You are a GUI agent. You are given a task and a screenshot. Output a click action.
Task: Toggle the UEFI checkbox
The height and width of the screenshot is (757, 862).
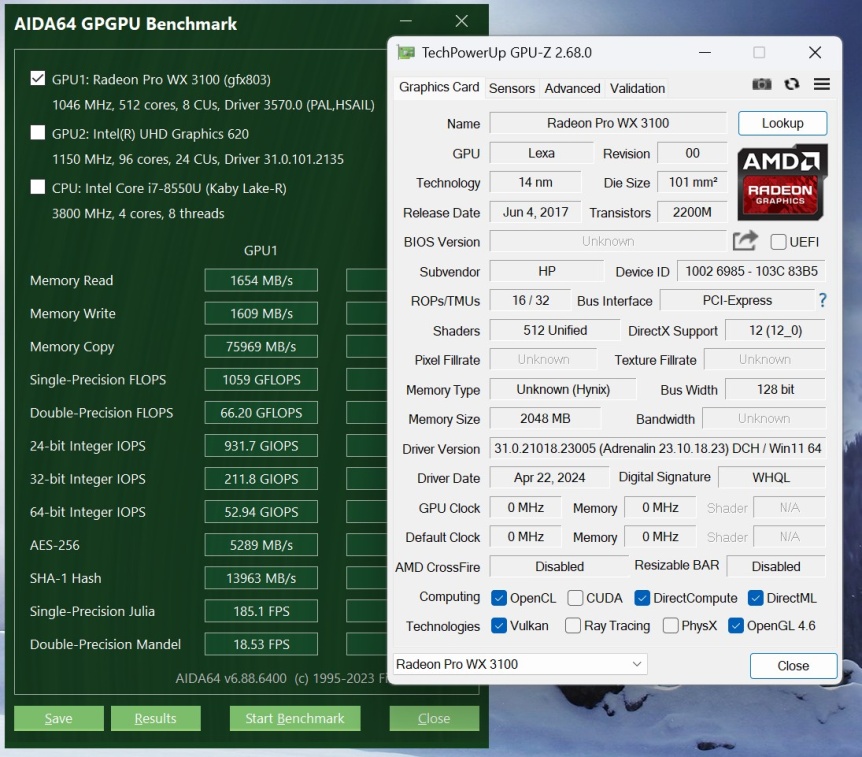pyautogui.click(x=778, y=242)
